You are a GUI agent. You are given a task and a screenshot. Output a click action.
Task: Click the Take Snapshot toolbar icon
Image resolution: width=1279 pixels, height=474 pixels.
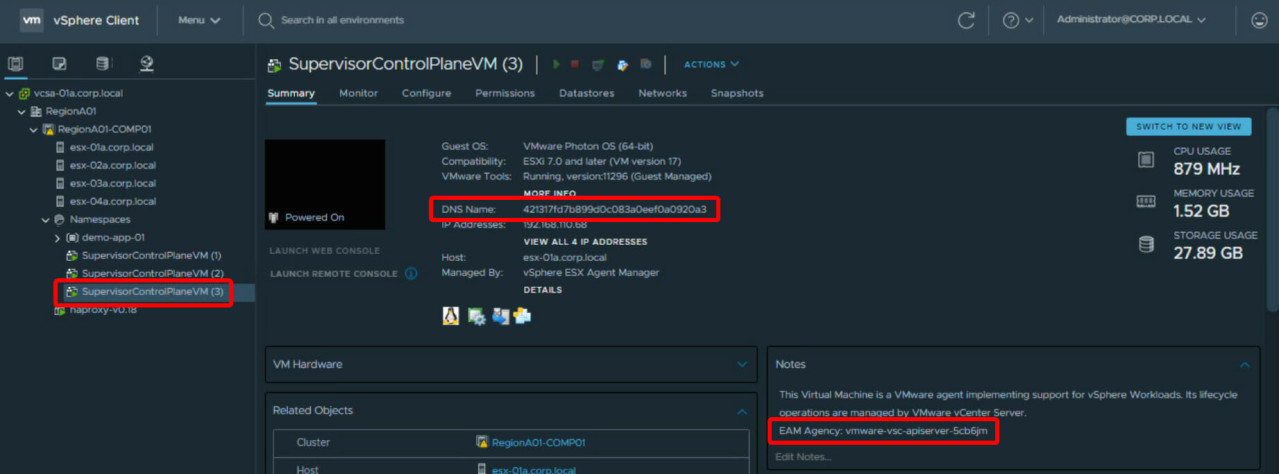tap(646, 65)
